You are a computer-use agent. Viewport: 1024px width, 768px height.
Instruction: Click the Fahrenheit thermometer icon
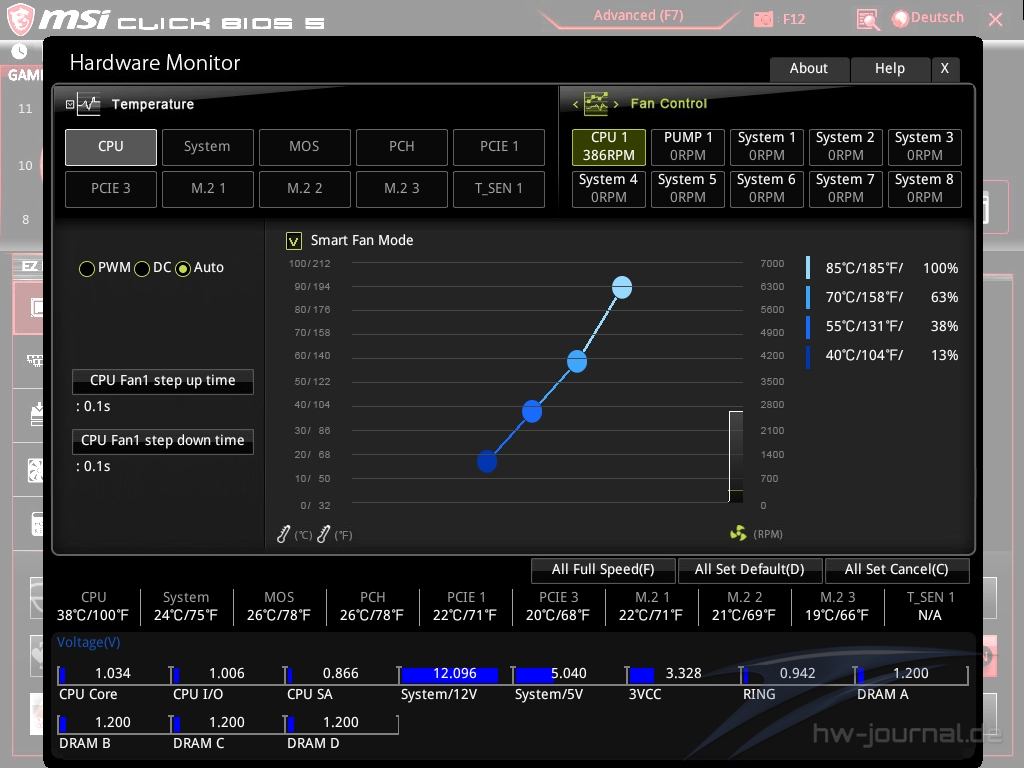[x=323, y=534]
